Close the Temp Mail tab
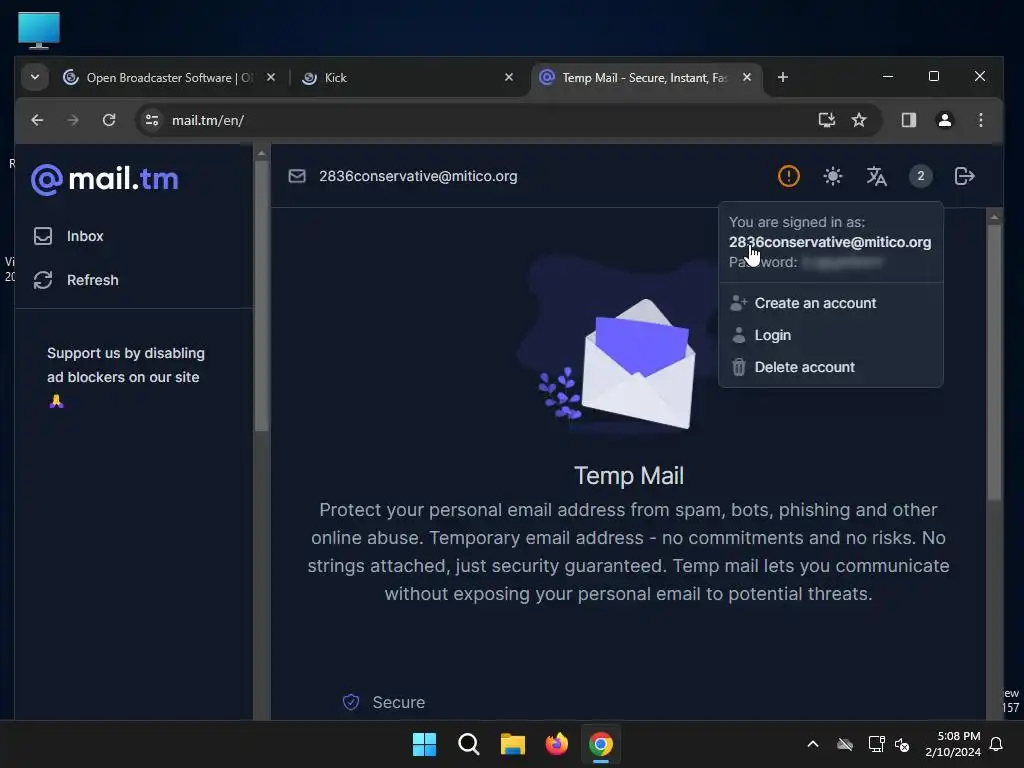 (x=747, y=78)
